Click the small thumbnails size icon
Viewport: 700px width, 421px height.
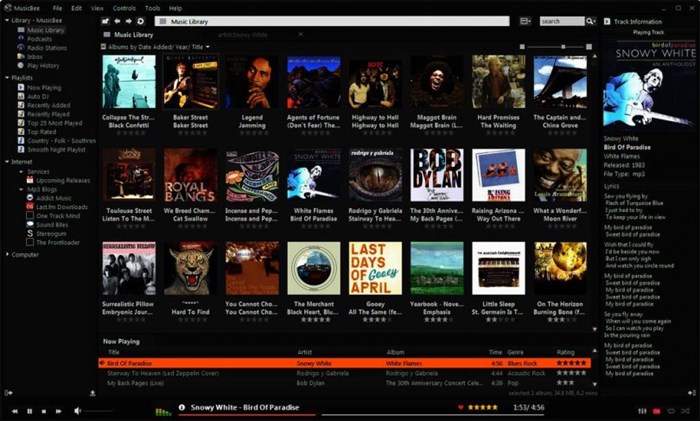point(522,46)
